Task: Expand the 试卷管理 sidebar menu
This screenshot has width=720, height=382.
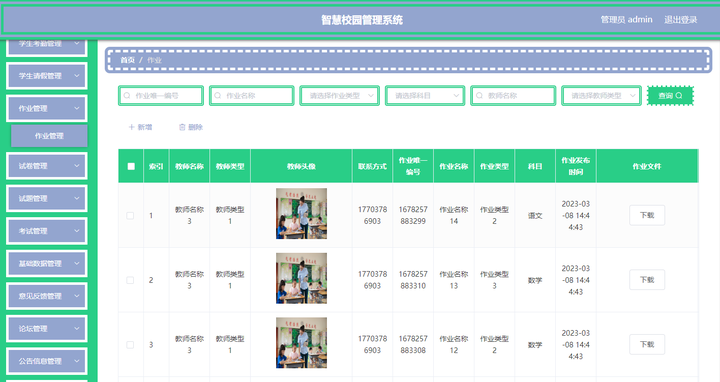Action: point(47,166)
